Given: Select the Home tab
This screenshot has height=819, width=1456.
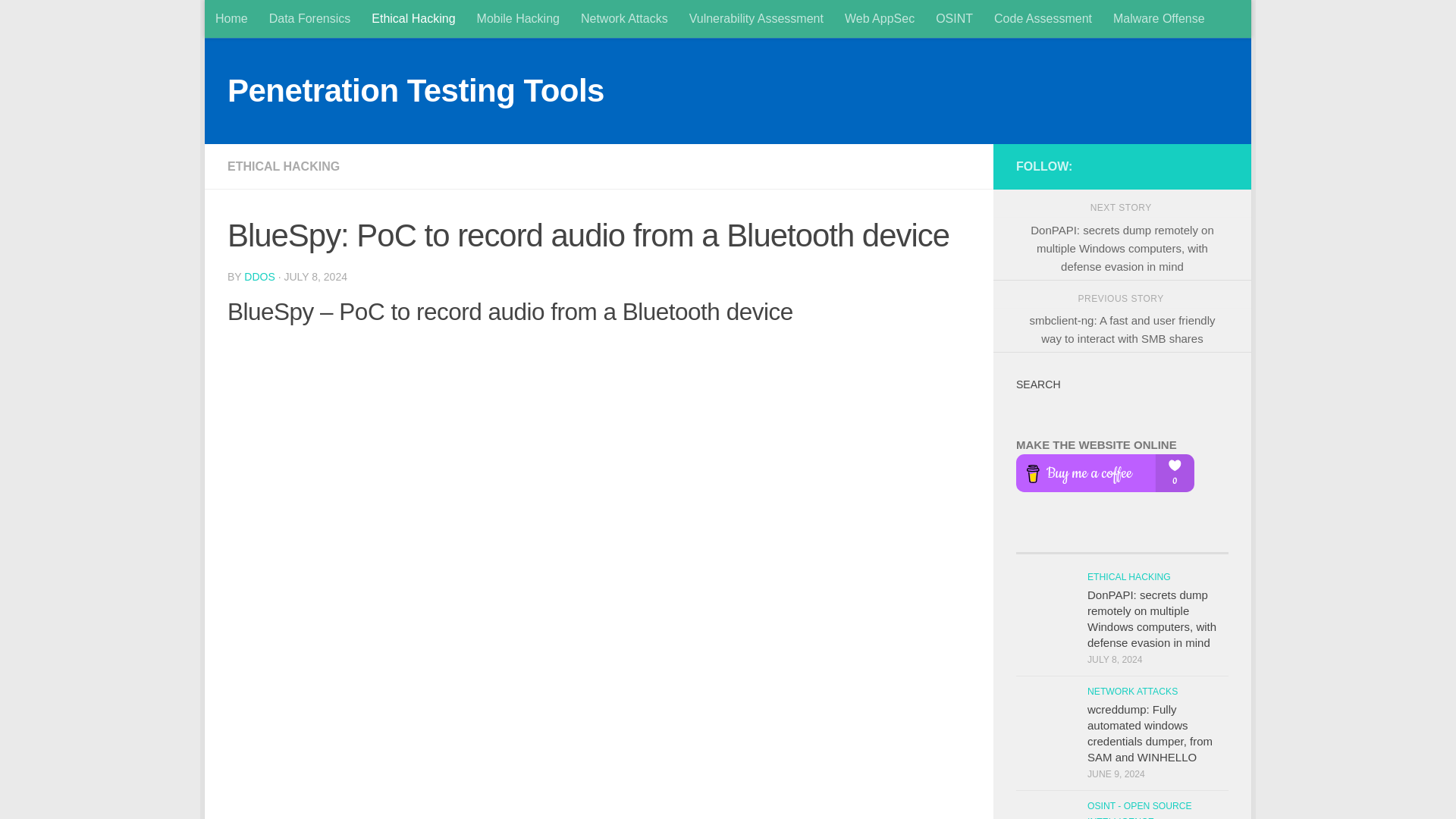Looking at the screenshot, I should [231, 18].
